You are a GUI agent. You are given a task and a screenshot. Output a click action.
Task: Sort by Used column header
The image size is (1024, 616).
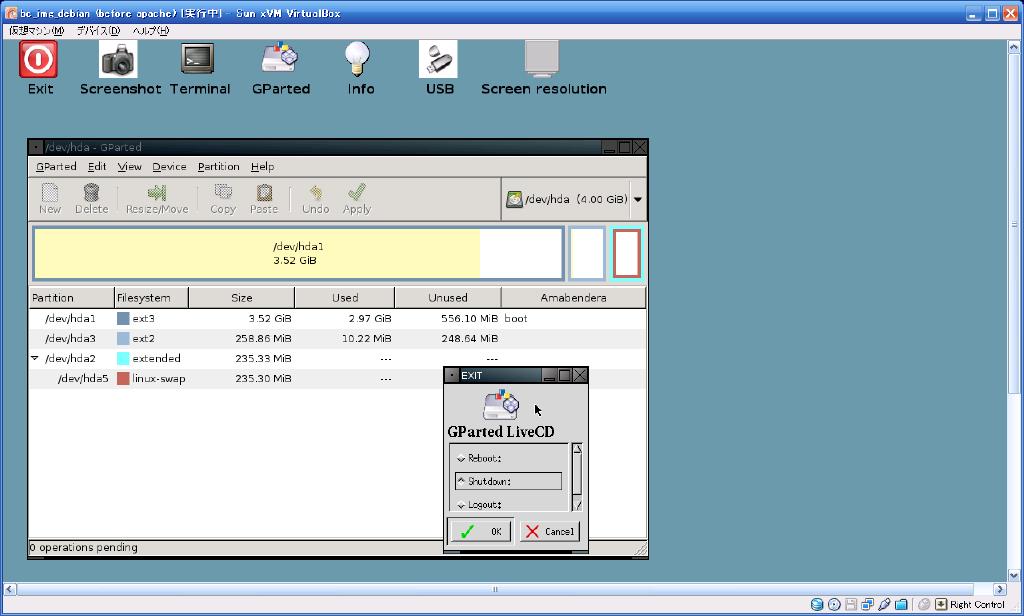[345, 297]
